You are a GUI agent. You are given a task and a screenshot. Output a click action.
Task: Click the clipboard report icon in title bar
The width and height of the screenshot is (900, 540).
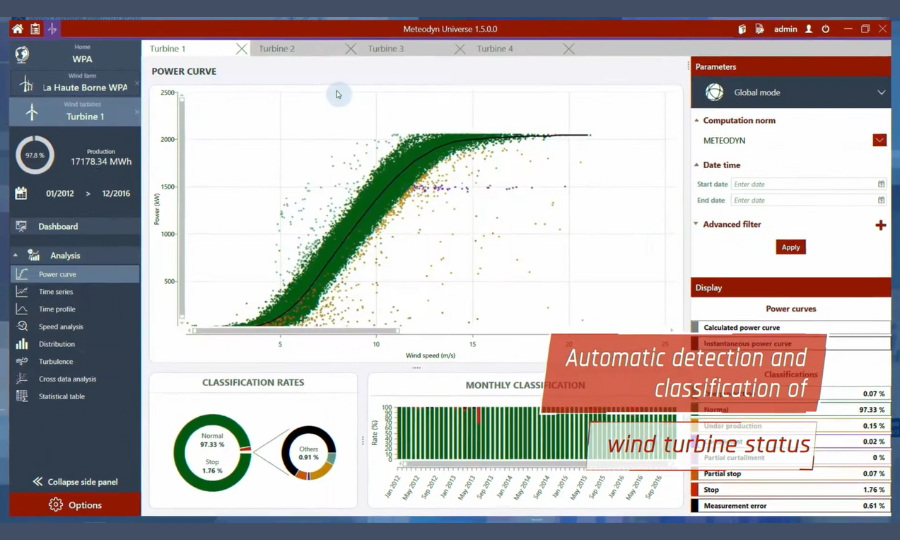pos(35,29)
